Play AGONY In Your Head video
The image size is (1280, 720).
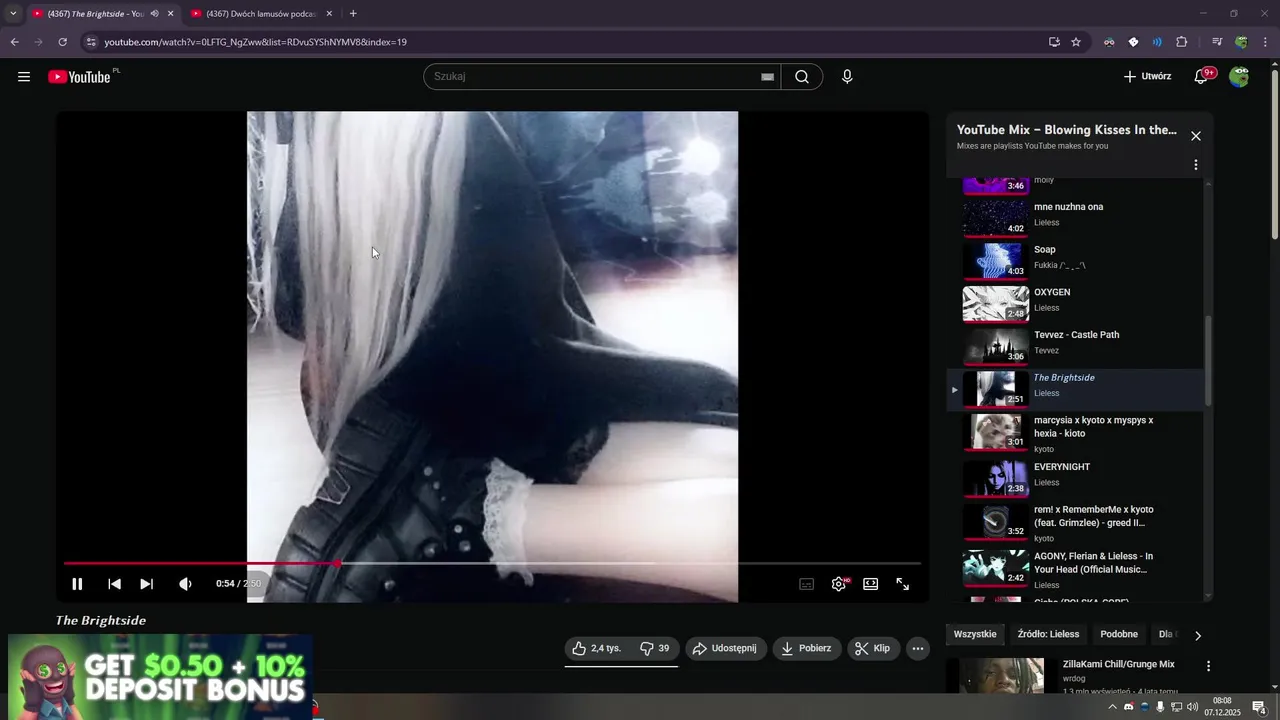tap(1076, 568)
